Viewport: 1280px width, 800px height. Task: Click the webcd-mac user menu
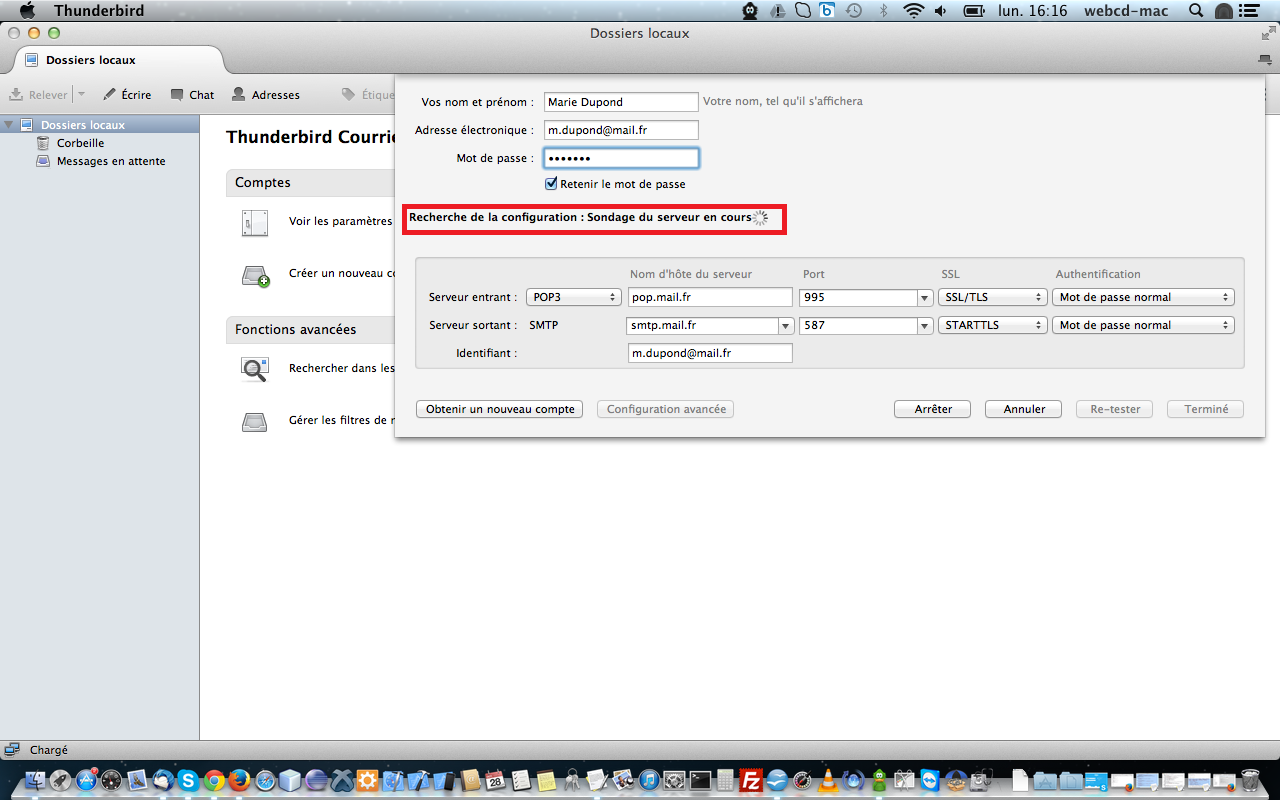(1127, 11)
